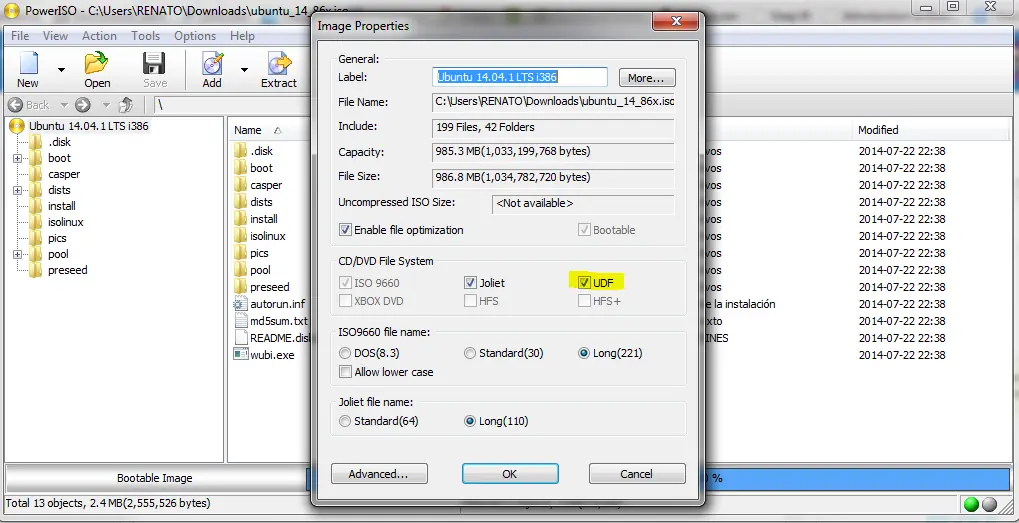Click the dists folder icon in file list

point(240,202)
